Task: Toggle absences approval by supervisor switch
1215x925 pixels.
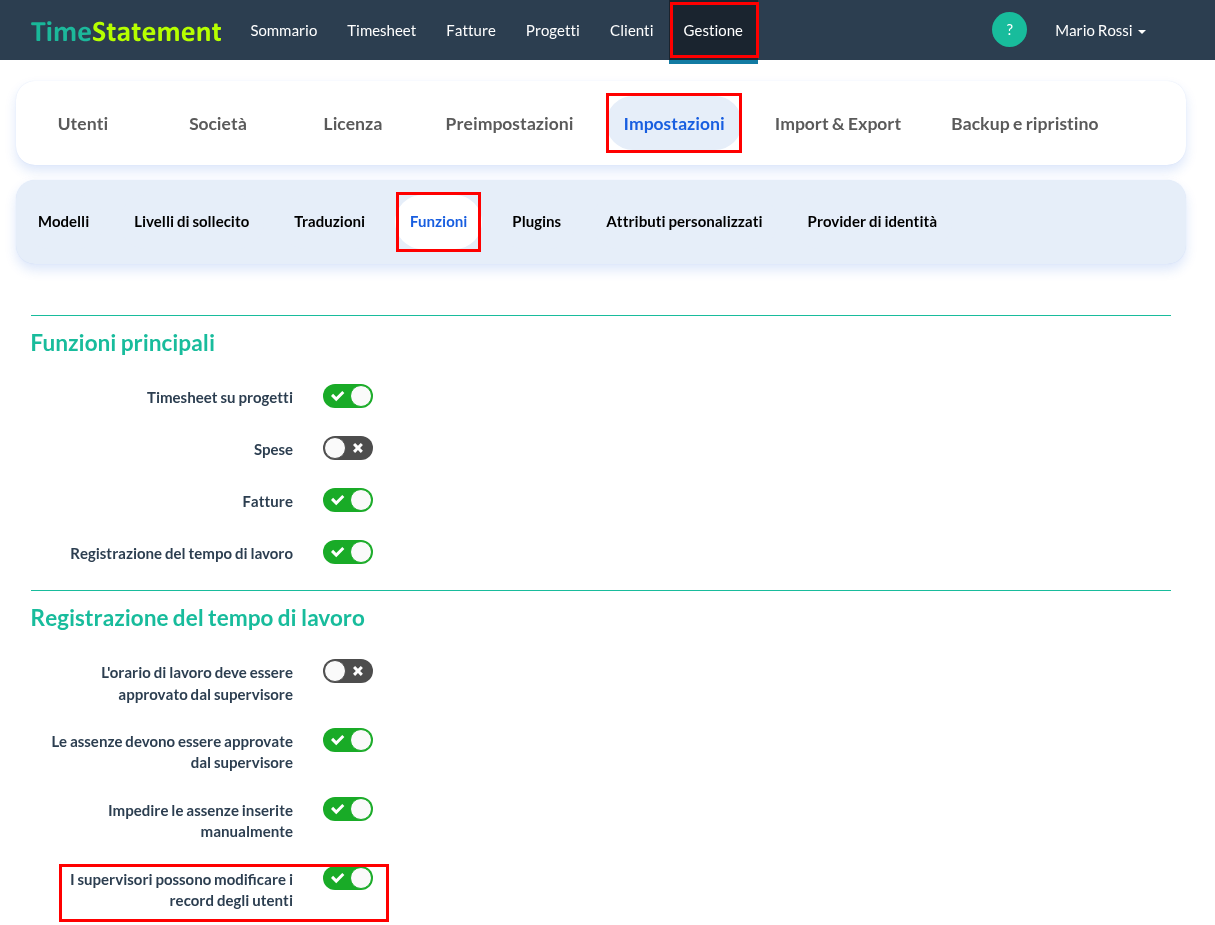Action: point(348,740)
